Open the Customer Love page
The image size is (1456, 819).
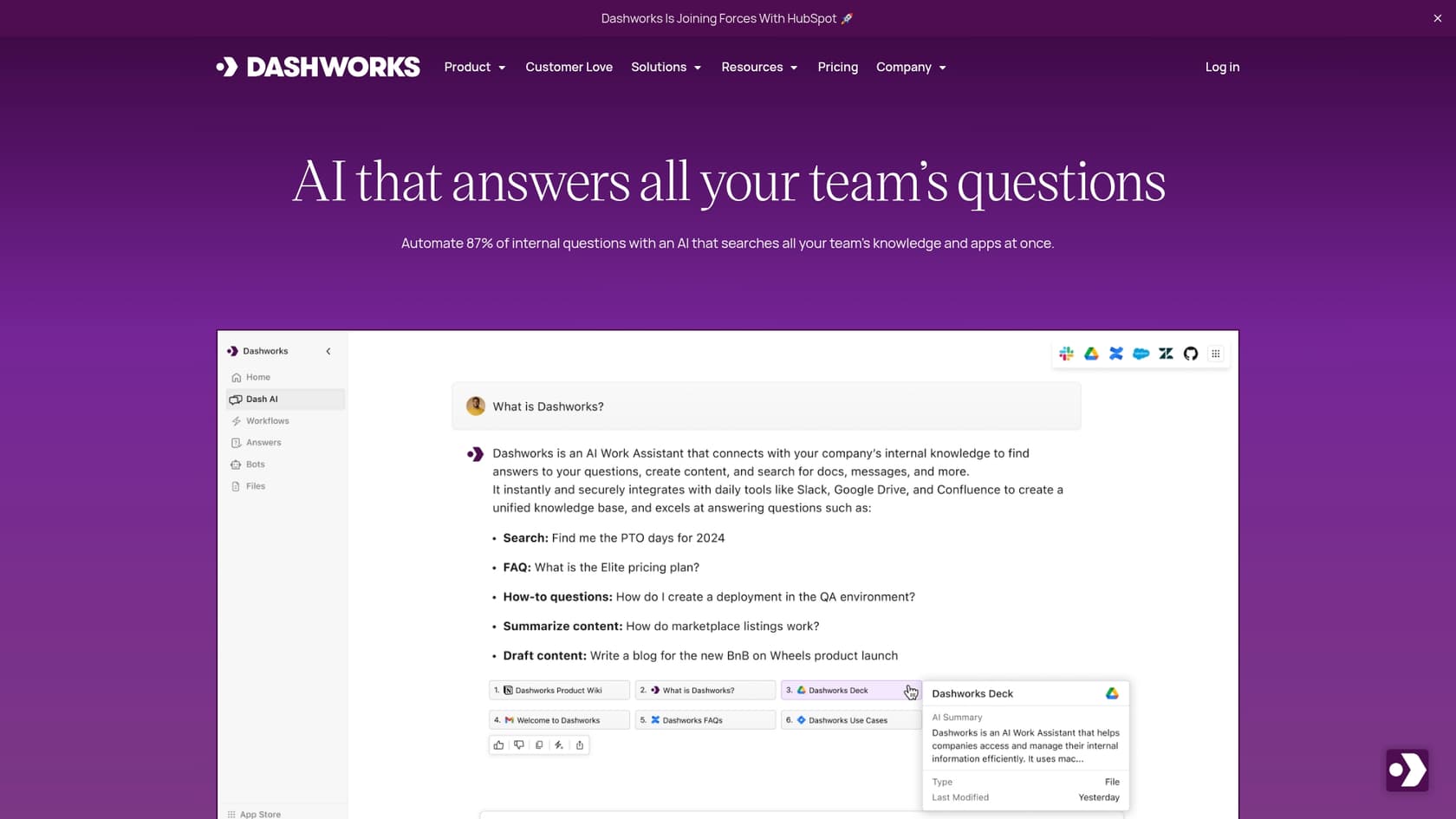[569, 67]
